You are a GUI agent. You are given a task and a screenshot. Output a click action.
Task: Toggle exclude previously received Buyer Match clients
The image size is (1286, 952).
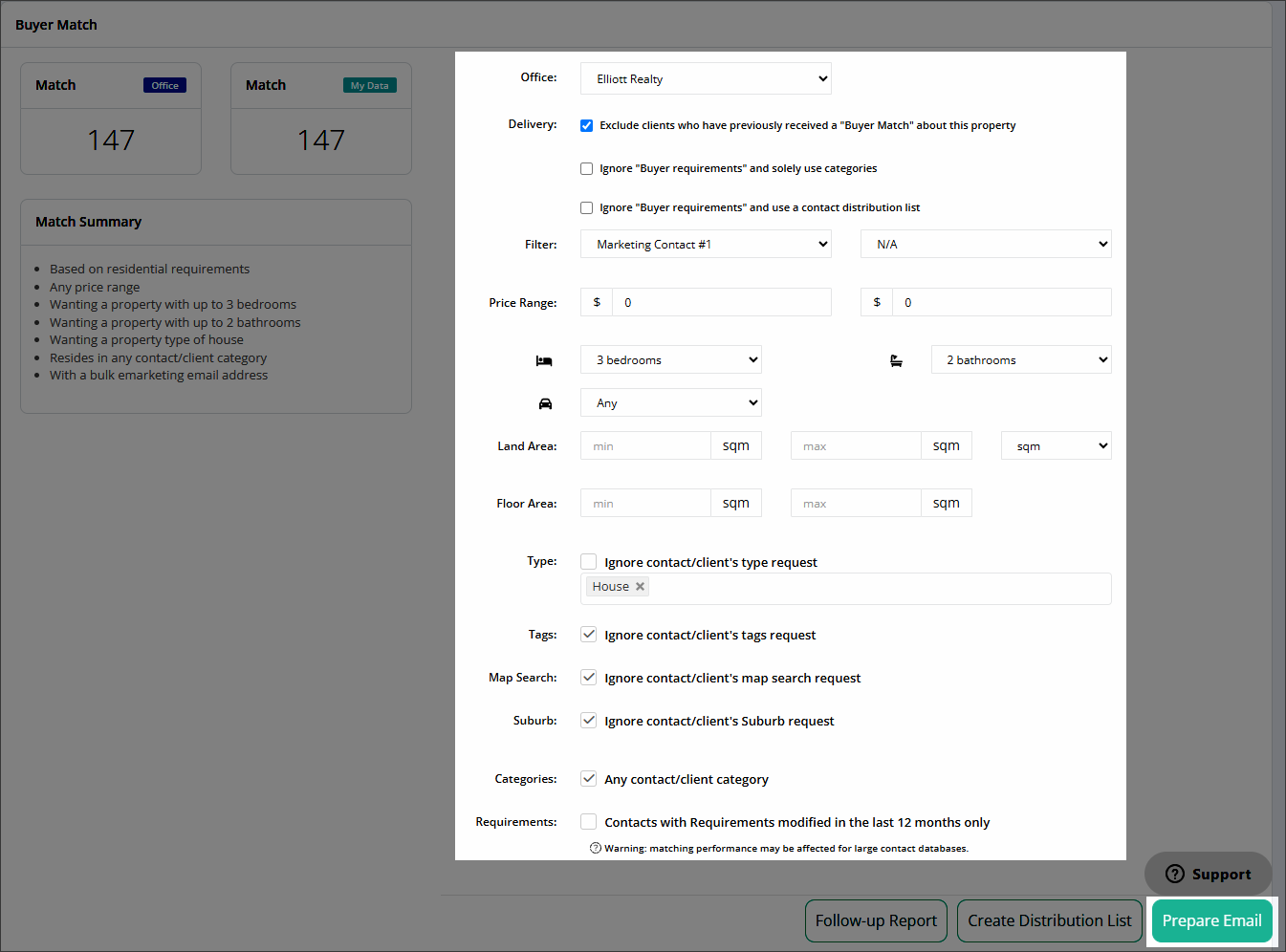point(586,125)
